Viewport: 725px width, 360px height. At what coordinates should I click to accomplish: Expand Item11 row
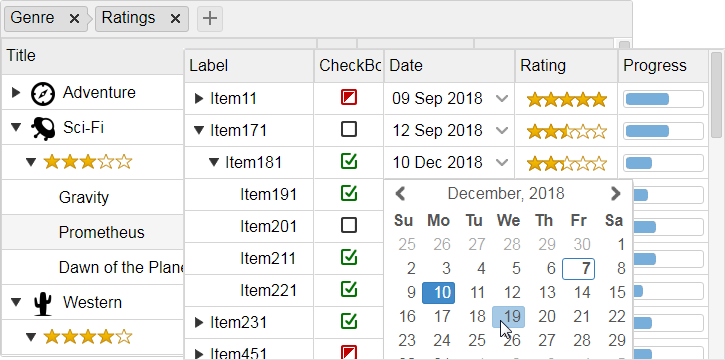(x=199, y=98)
